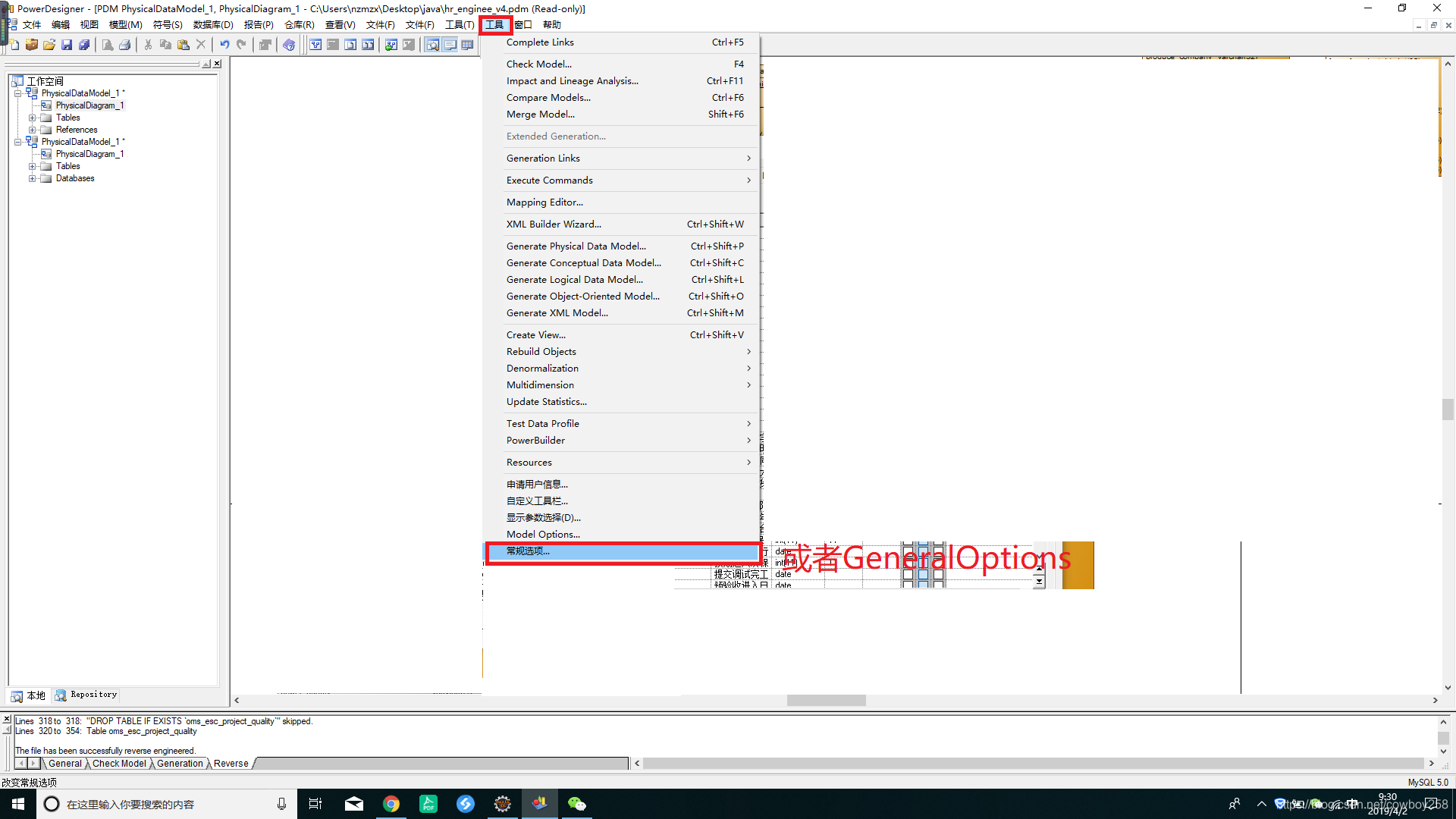The width and height of the screenshot is (1456, 819).
Task: Click the Paste clipboard icon
Action: point(184,45)
